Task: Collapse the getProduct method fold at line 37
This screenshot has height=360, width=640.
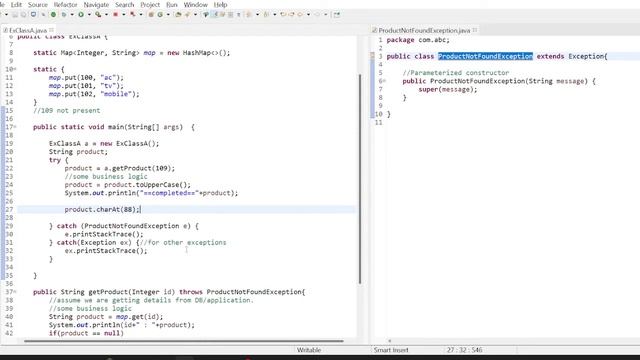Action: (x=15, y=292)
